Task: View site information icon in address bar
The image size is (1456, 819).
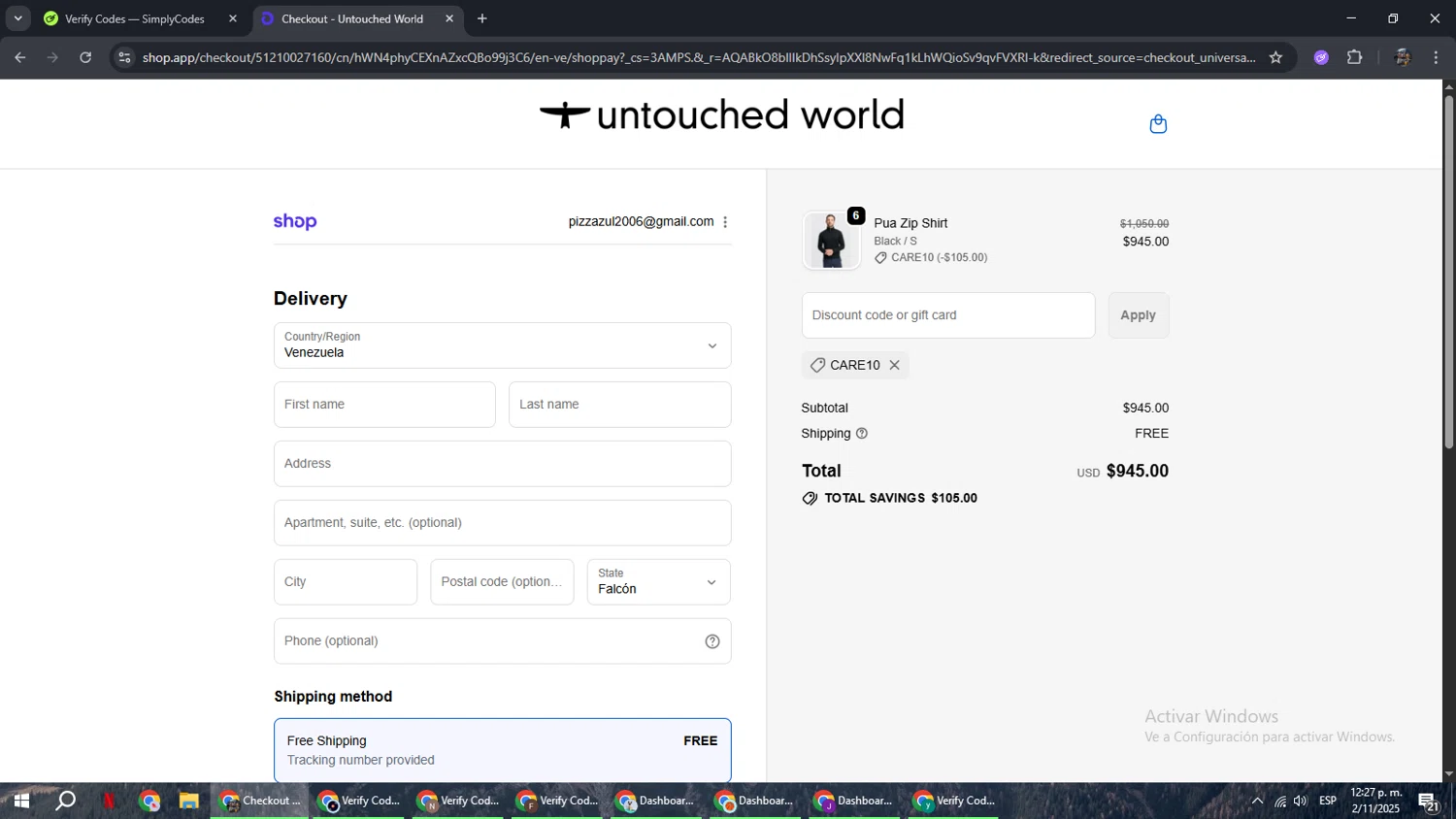Action: [123, 57]
